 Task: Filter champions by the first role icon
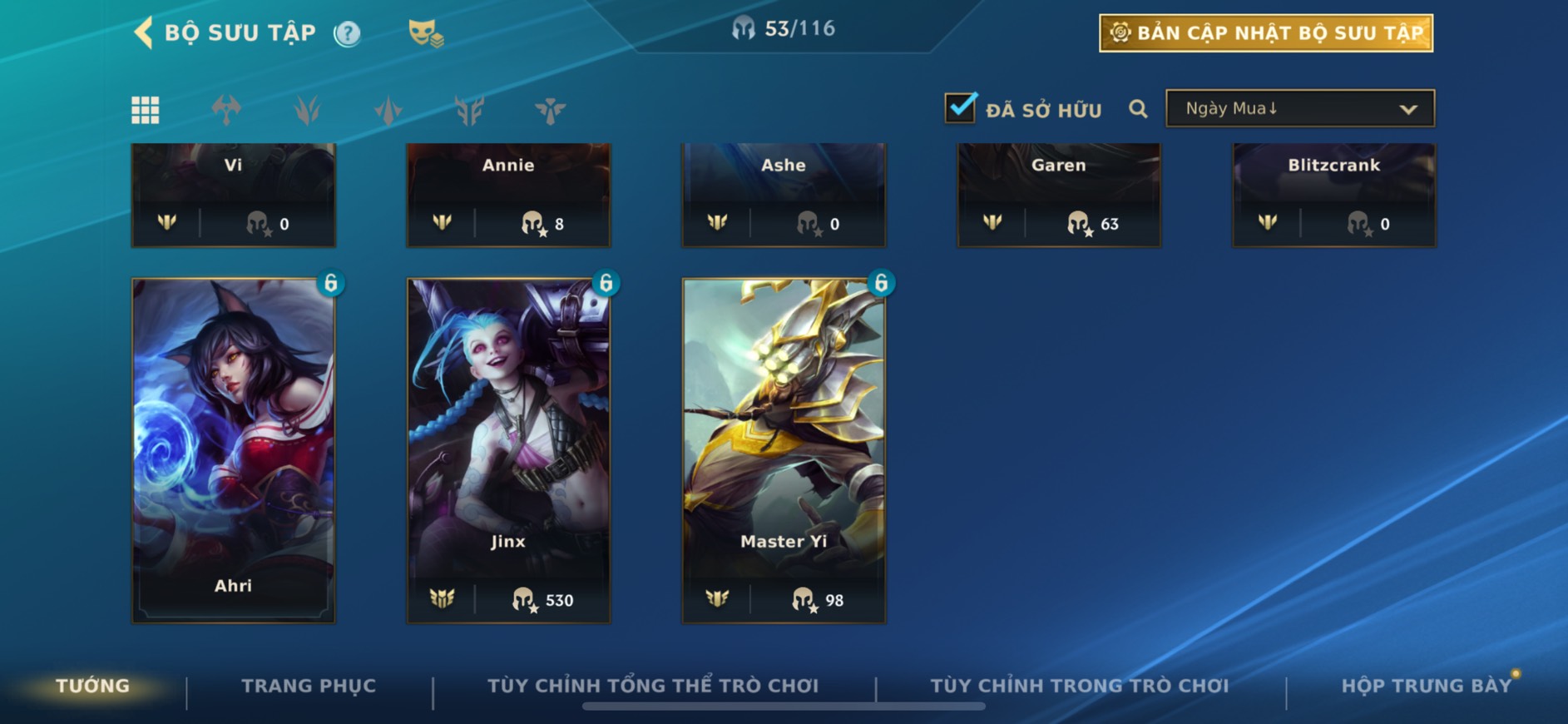[x=226, y=110]
